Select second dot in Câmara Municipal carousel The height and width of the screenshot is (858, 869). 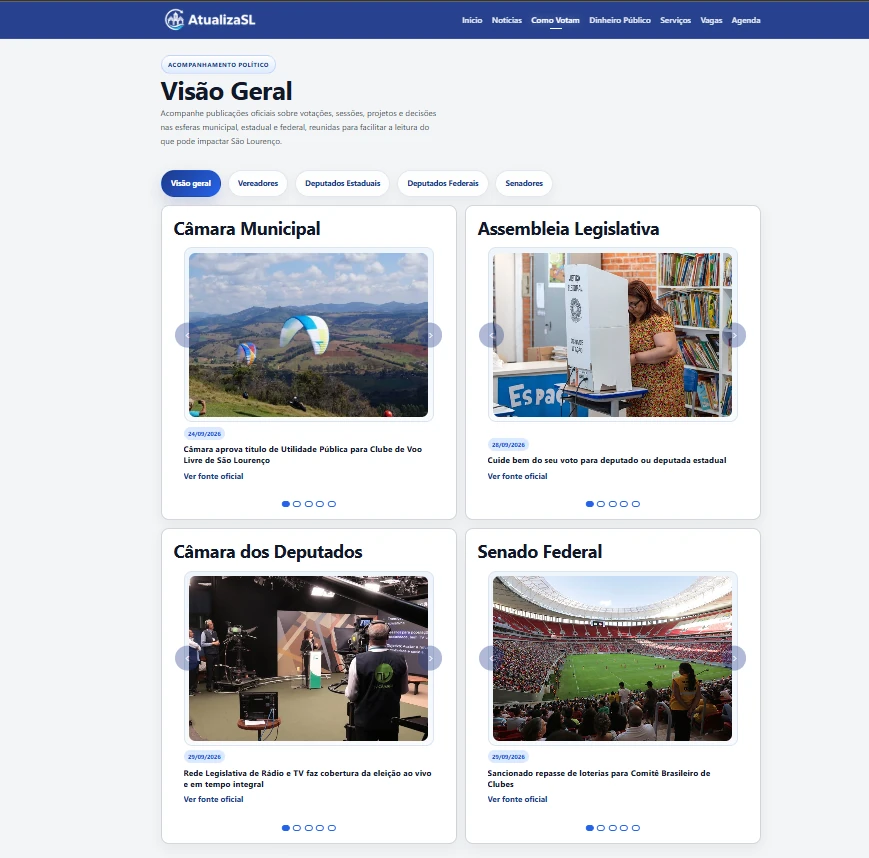tap(297, 504)
